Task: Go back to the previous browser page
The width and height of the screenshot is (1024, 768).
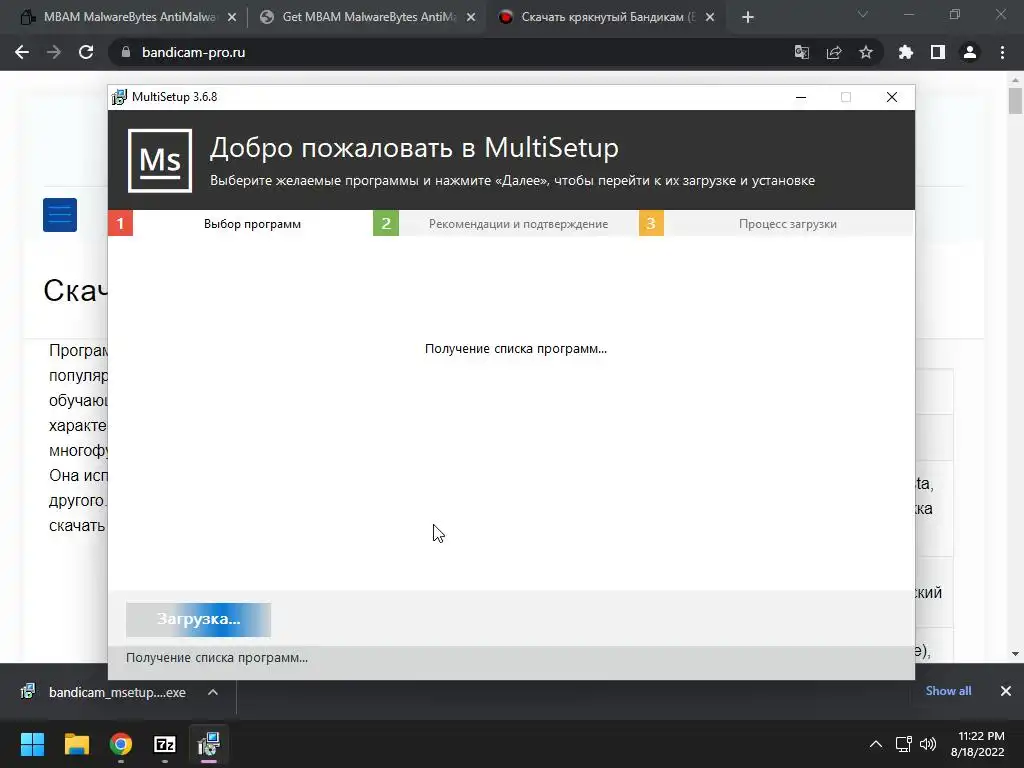Action: click(22, 52)
